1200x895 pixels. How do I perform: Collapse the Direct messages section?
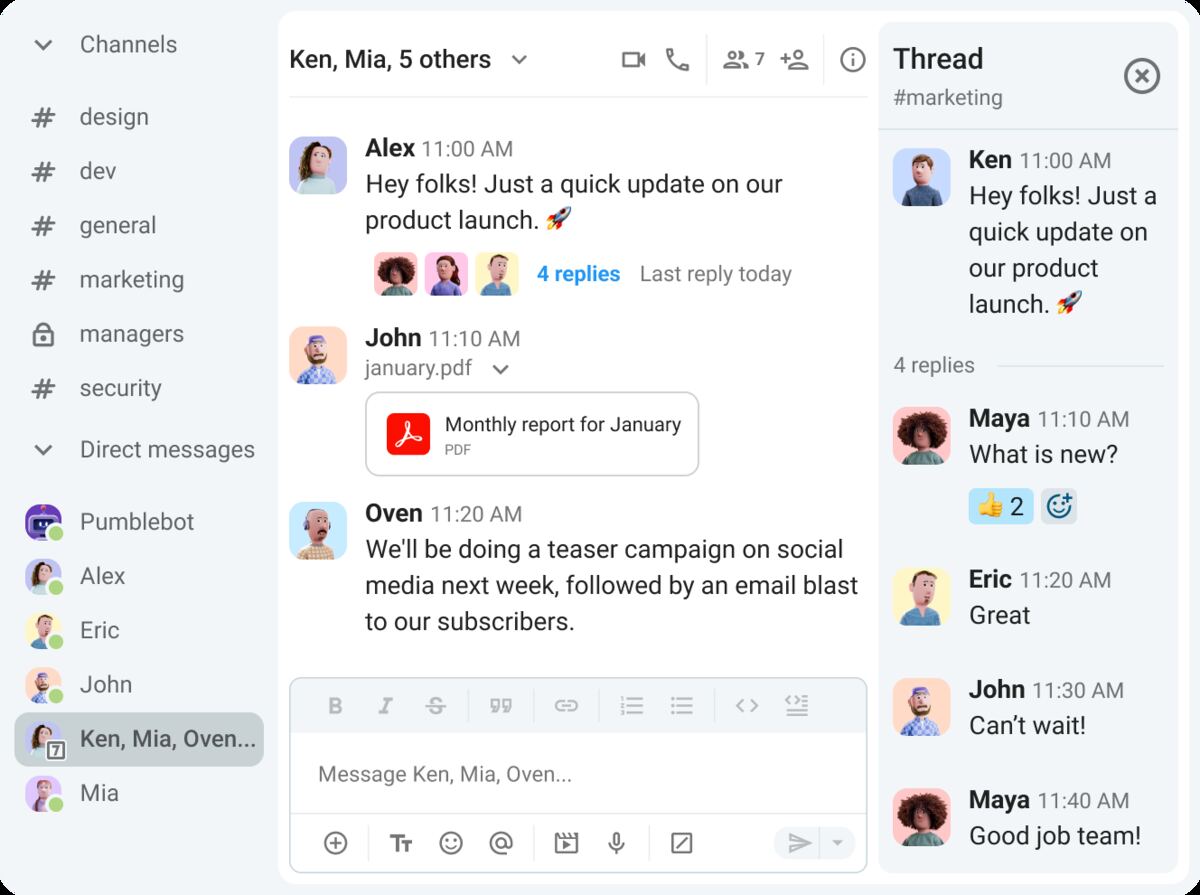click(x=43, y=450)
